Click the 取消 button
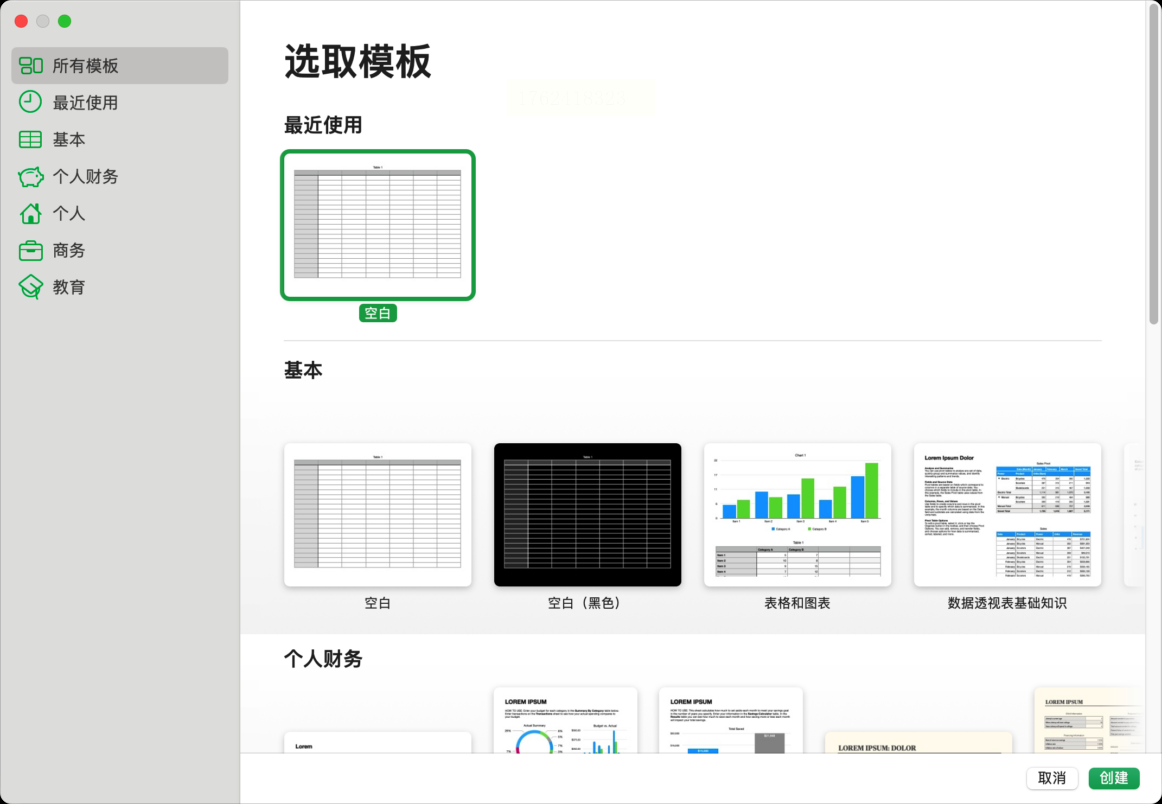The image size is (1162, 804). [1052, 778]
